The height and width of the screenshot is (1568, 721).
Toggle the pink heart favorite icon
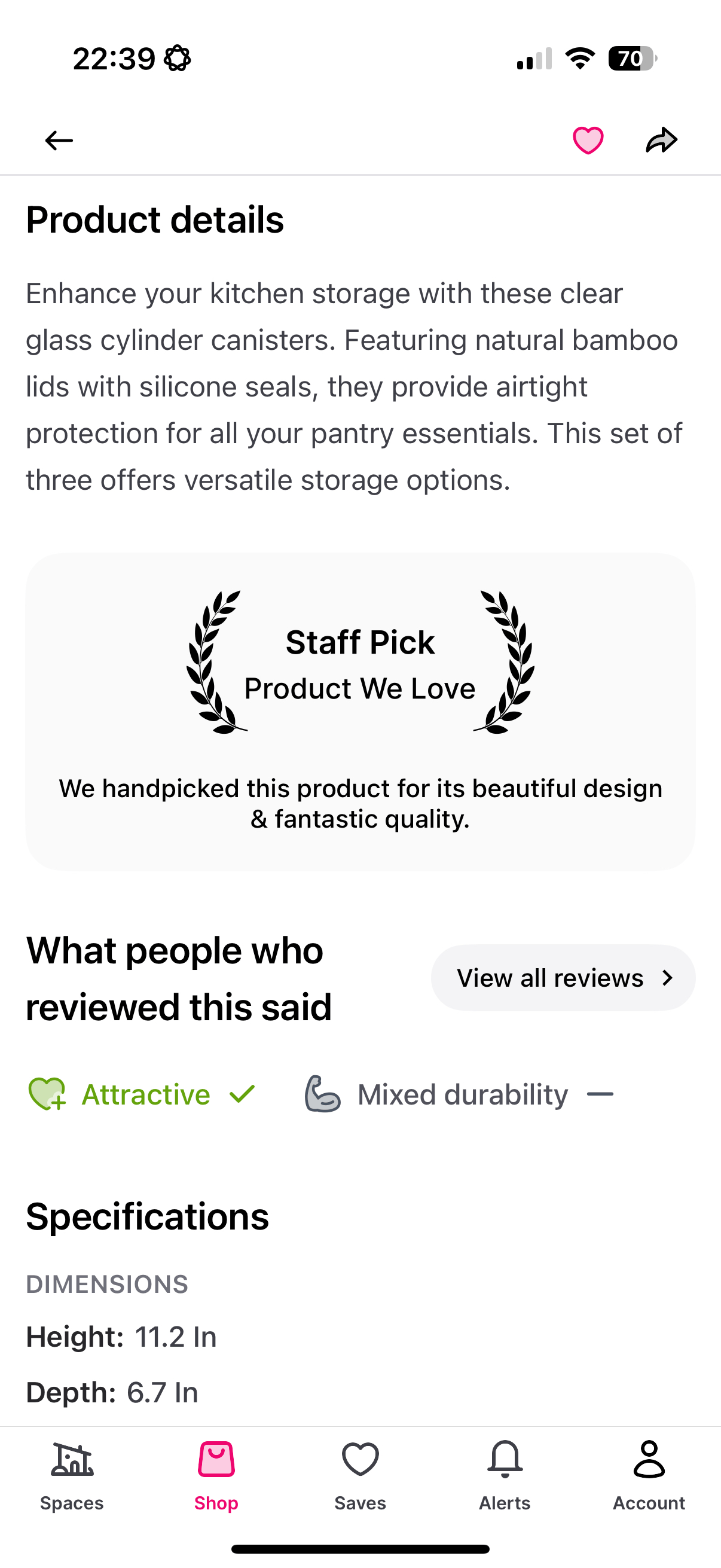coord(588,141)
